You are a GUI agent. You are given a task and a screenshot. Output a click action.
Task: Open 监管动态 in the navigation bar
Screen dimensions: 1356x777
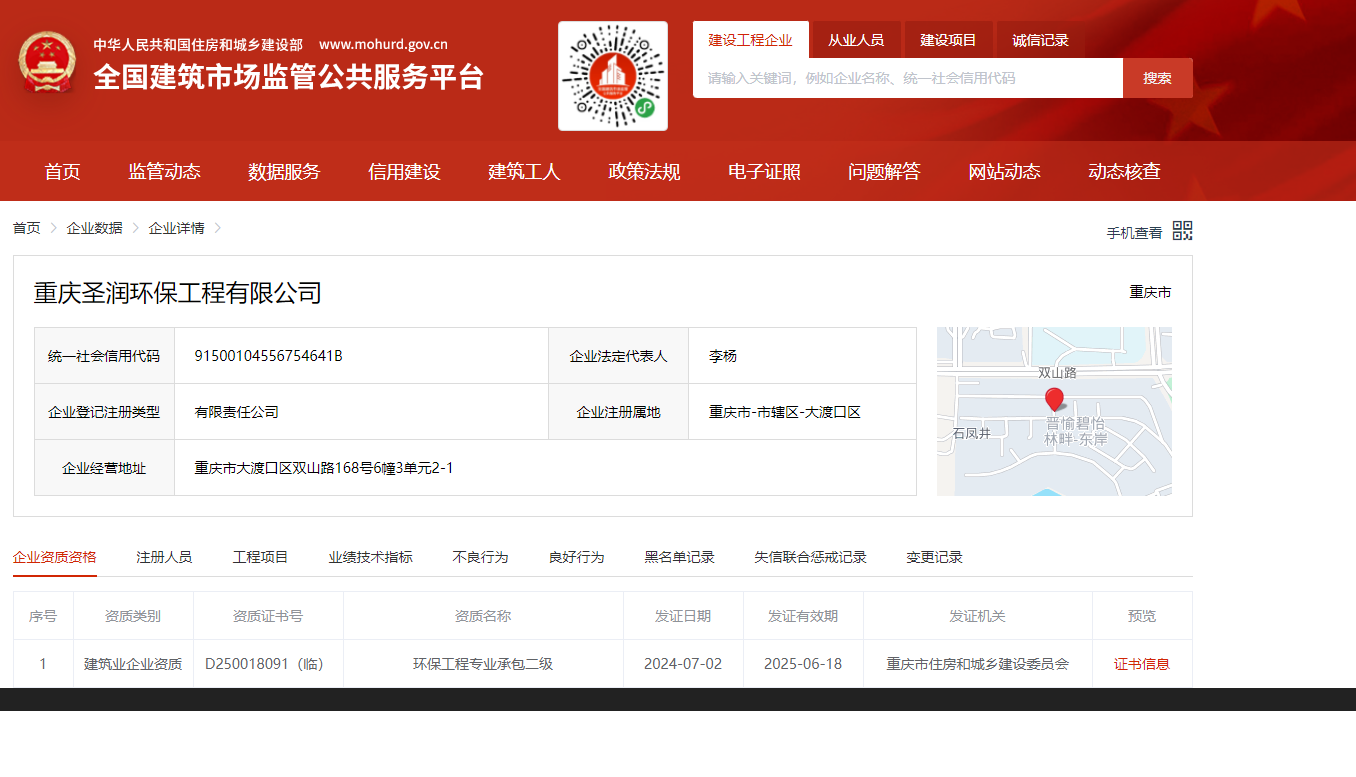(x=164, y=172)
